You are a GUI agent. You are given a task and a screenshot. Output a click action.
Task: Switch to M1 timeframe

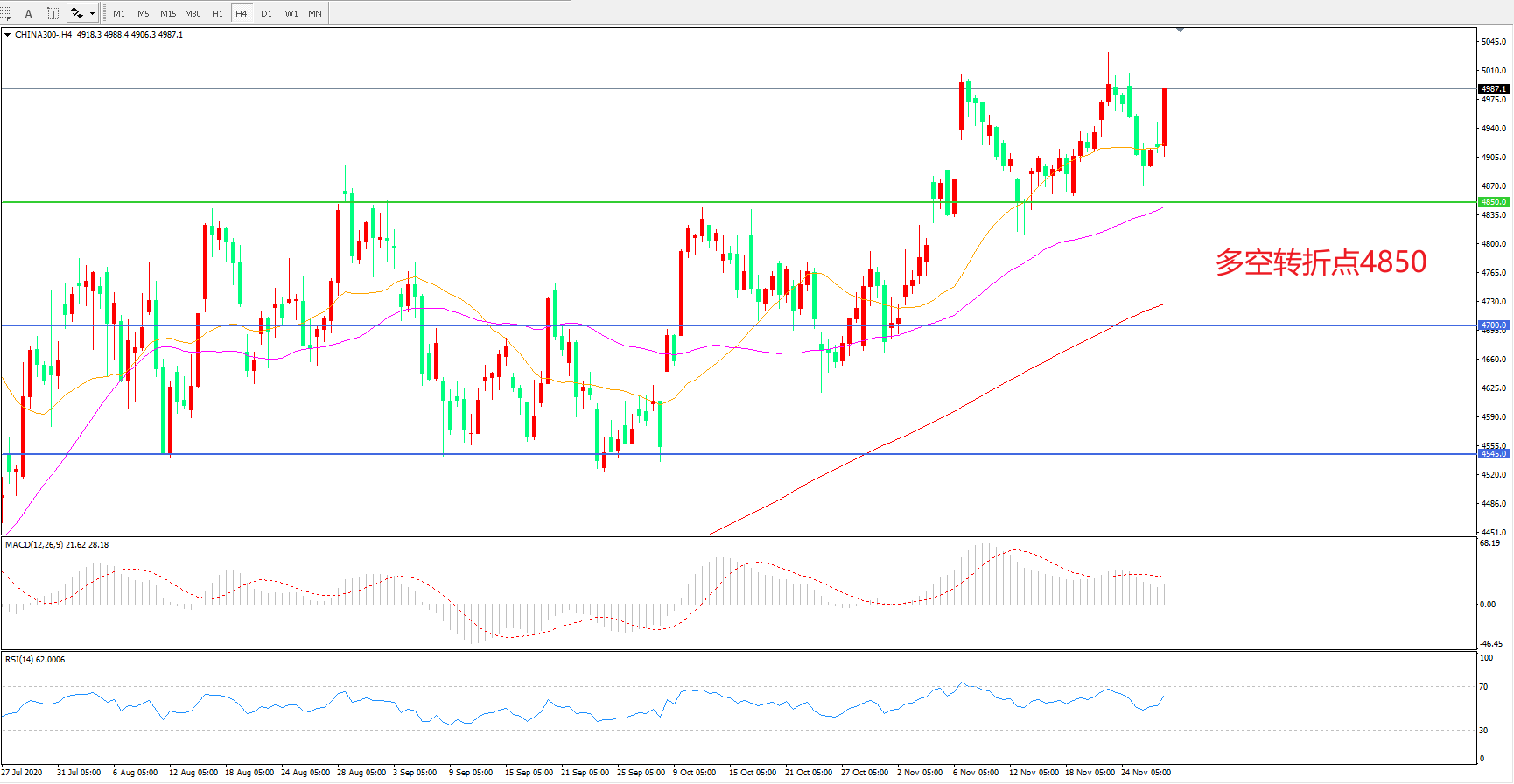[119, 13]
